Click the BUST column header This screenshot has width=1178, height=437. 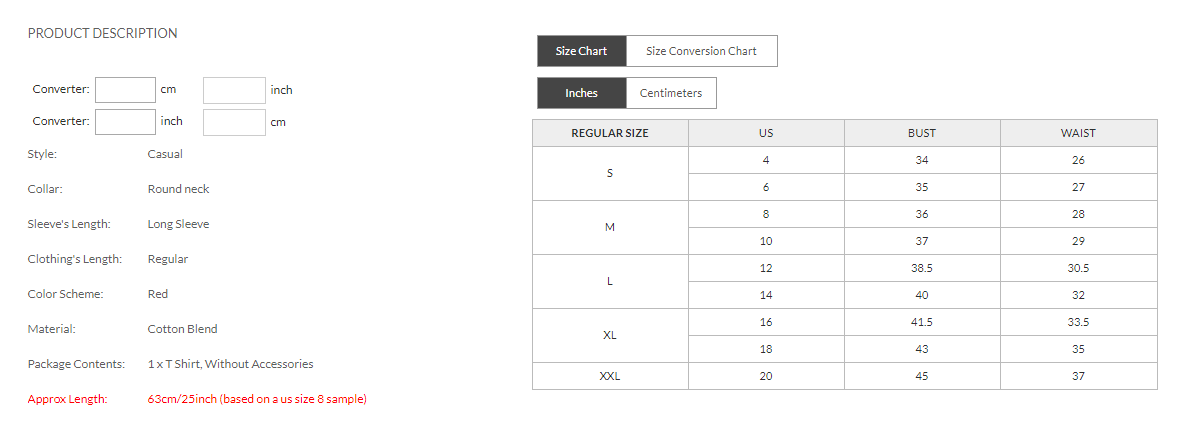tap(922, 133)
